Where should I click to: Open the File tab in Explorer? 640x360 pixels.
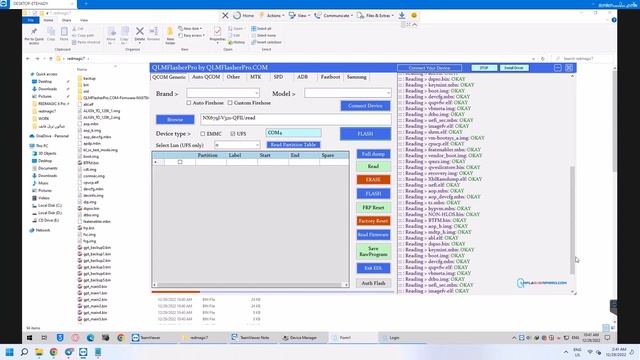click(x=31, y=20)
